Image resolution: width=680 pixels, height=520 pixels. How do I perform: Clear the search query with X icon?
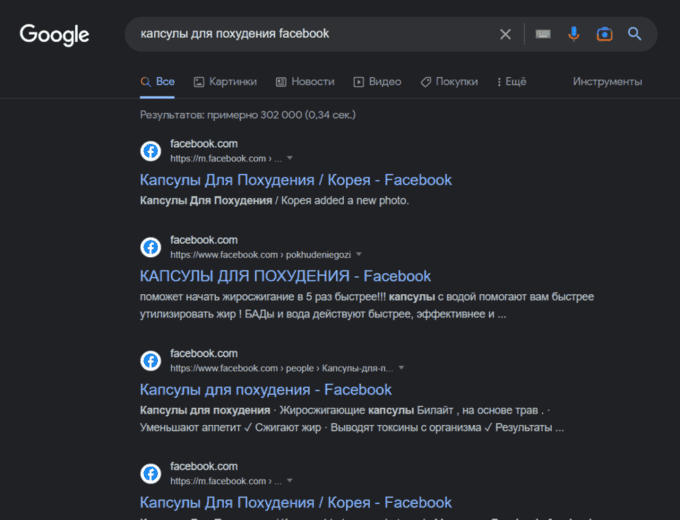coord(505,34)
